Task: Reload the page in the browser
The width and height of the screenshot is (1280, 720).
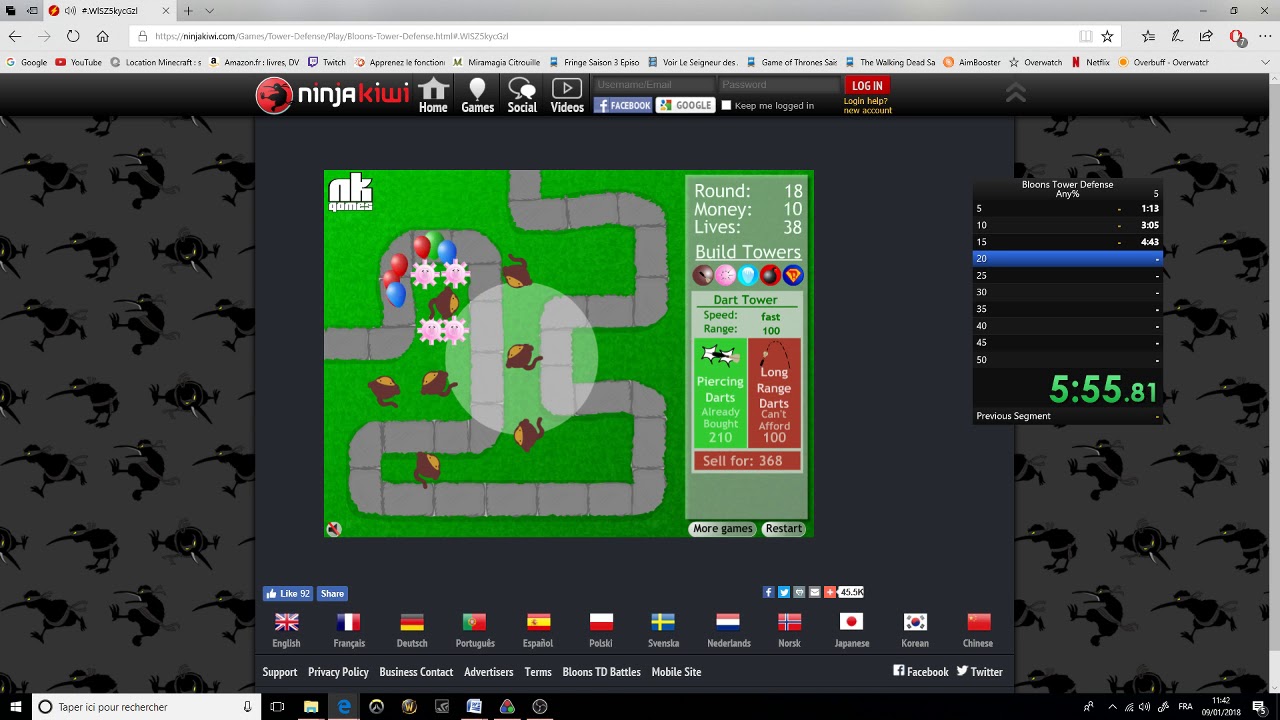Action: (x=73, y=36)
